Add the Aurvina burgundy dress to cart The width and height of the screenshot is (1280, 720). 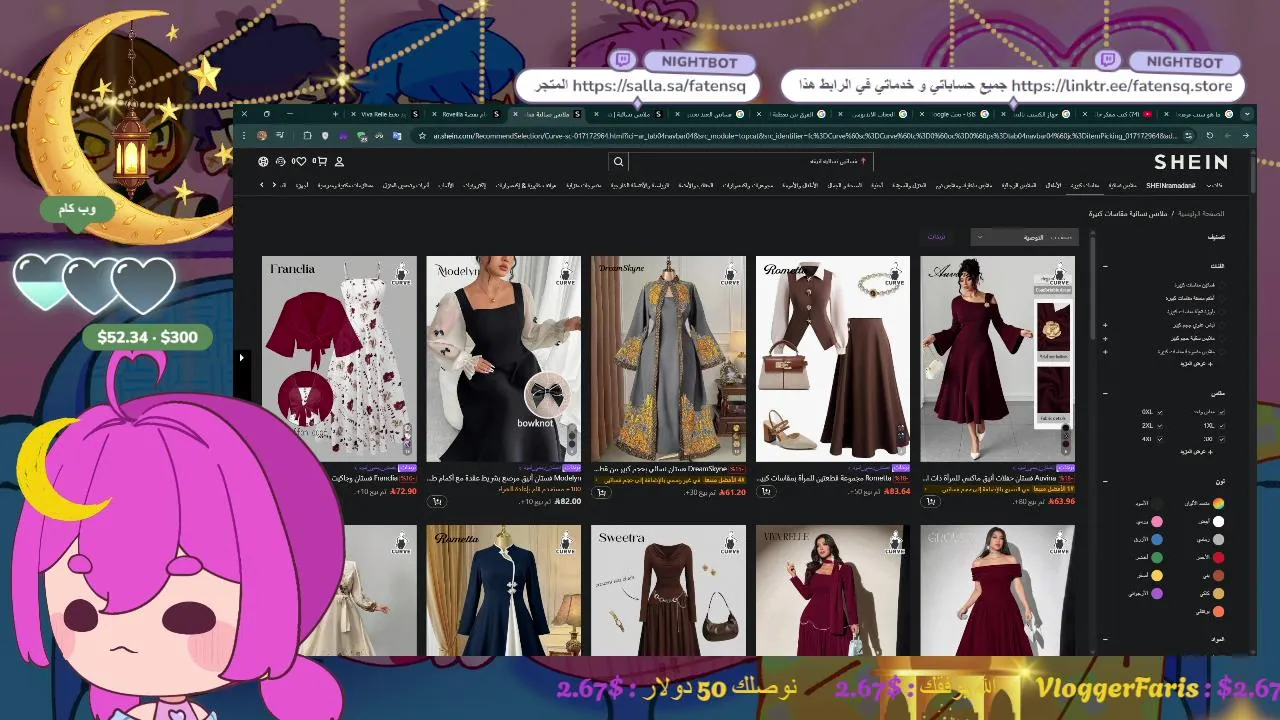[930, 501]
